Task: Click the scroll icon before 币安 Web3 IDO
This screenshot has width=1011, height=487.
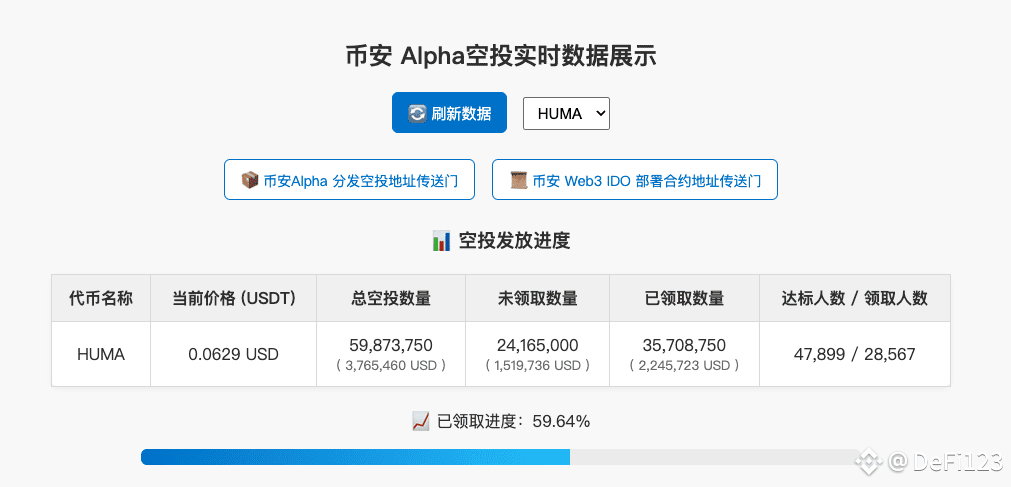Action: click(518, 180)
